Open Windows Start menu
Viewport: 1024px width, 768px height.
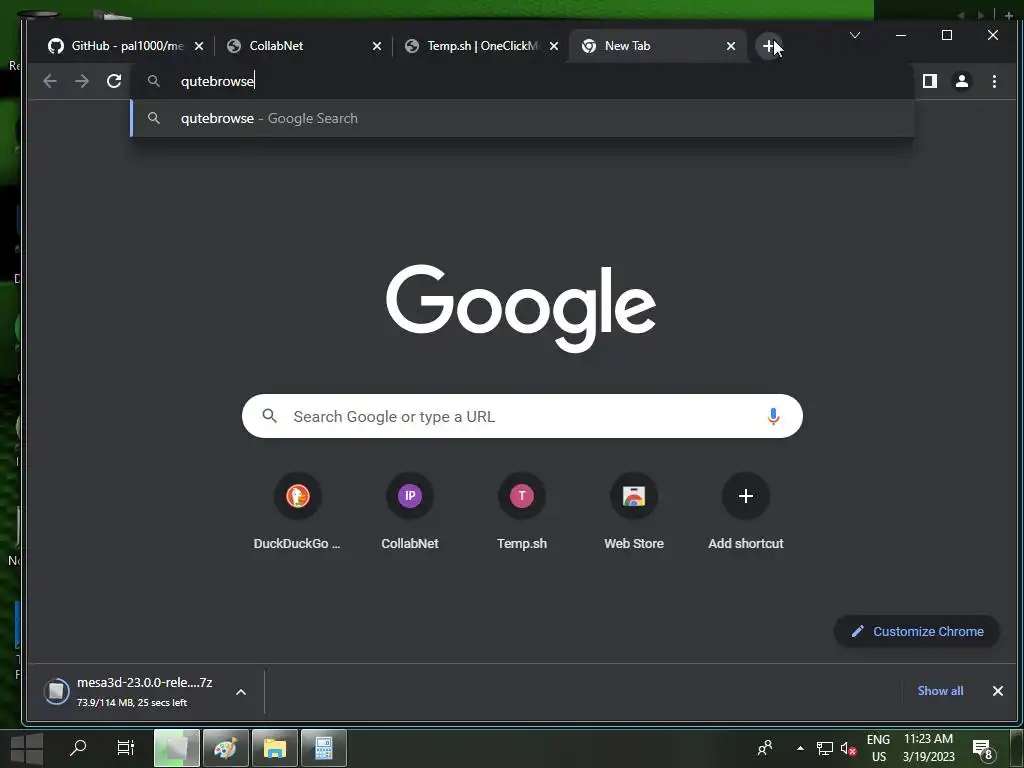point(27,748)
